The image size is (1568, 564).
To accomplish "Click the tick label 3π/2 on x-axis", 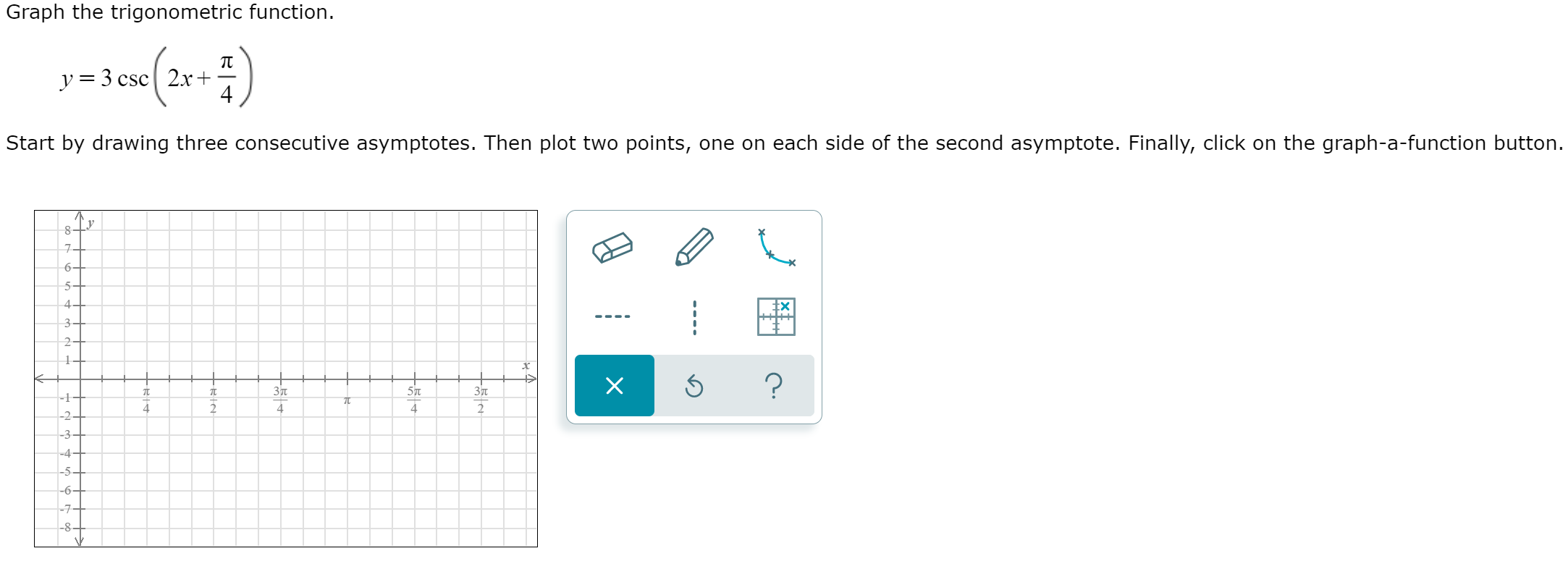I will pyautogui.click(x=480, y=399).
